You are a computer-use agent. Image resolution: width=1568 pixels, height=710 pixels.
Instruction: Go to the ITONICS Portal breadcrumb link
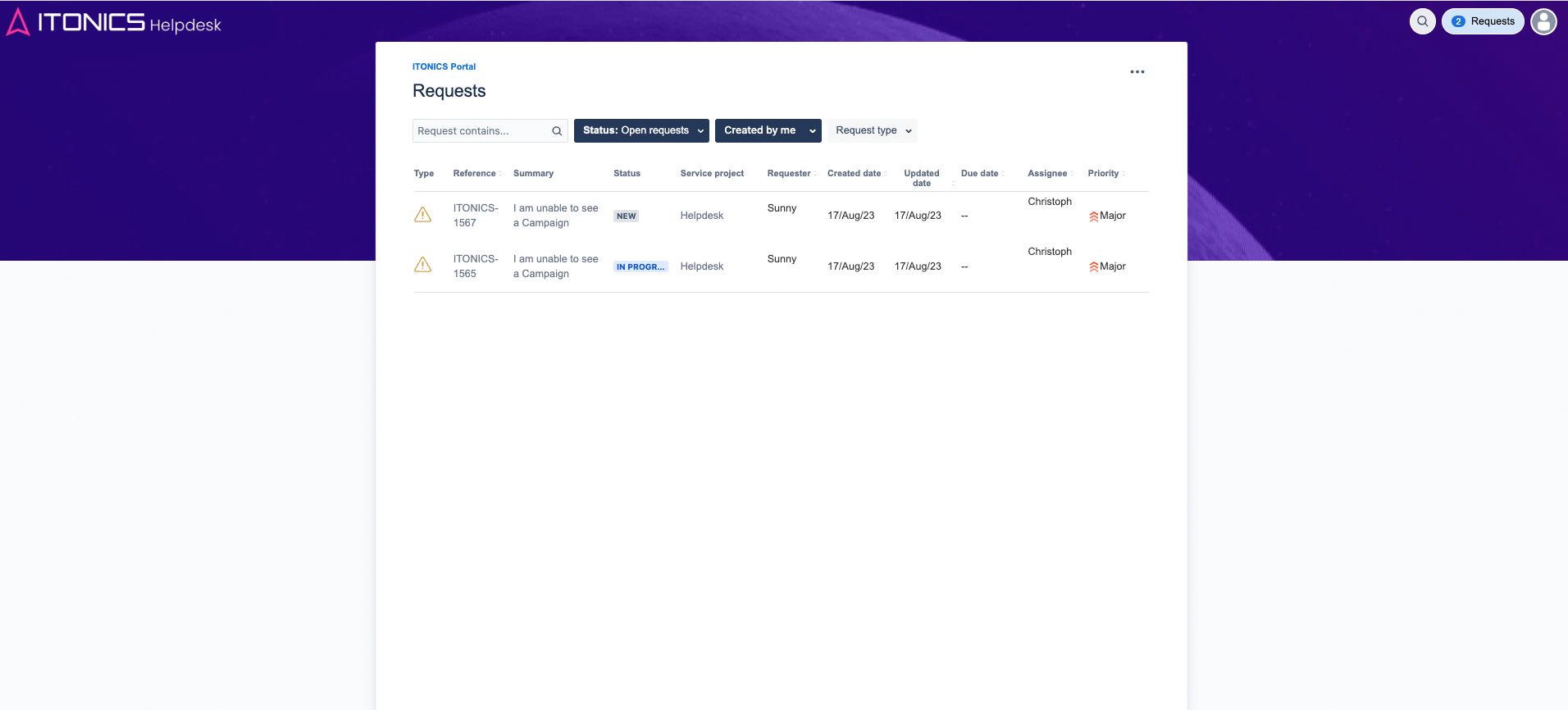click(444, 66)
